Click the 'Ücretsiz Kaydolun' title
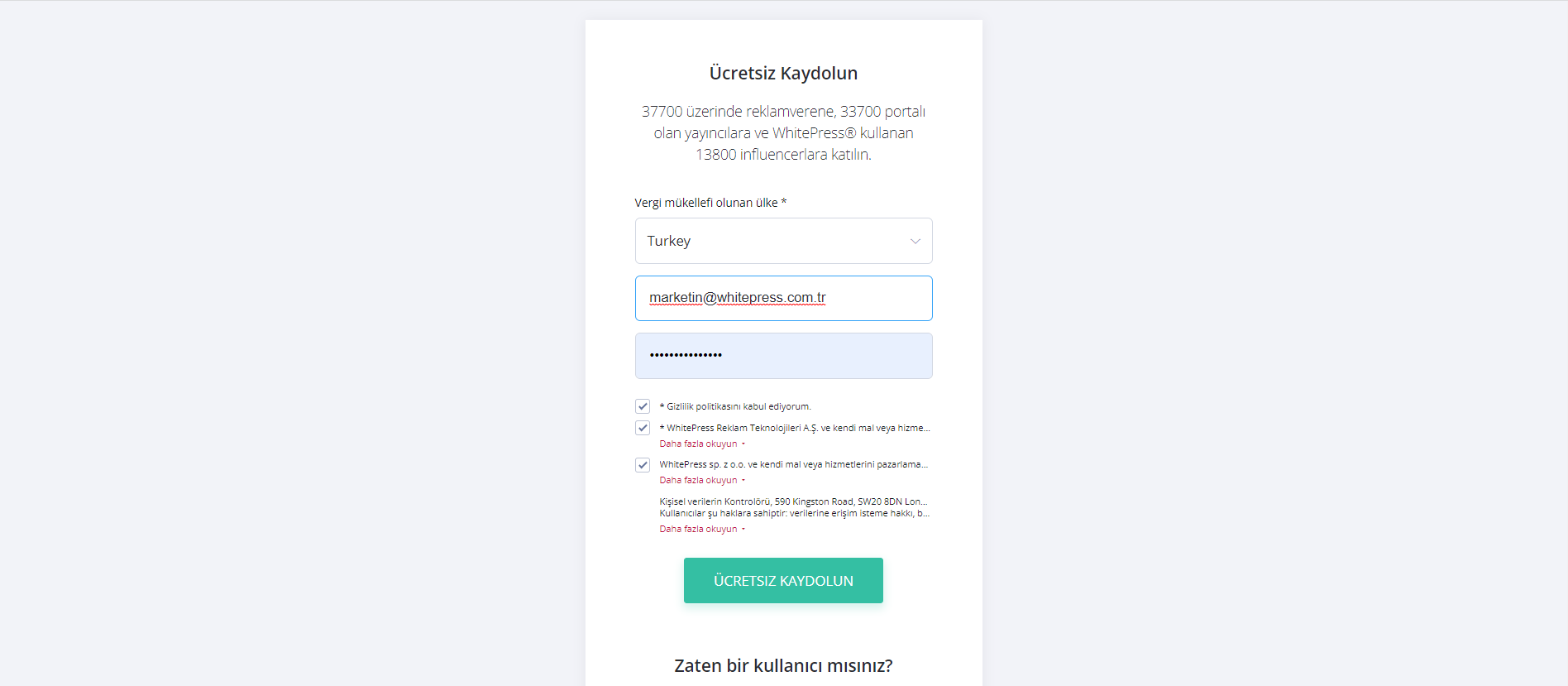The width and height of the screenshot is (1568, 686). coord(783,73)
